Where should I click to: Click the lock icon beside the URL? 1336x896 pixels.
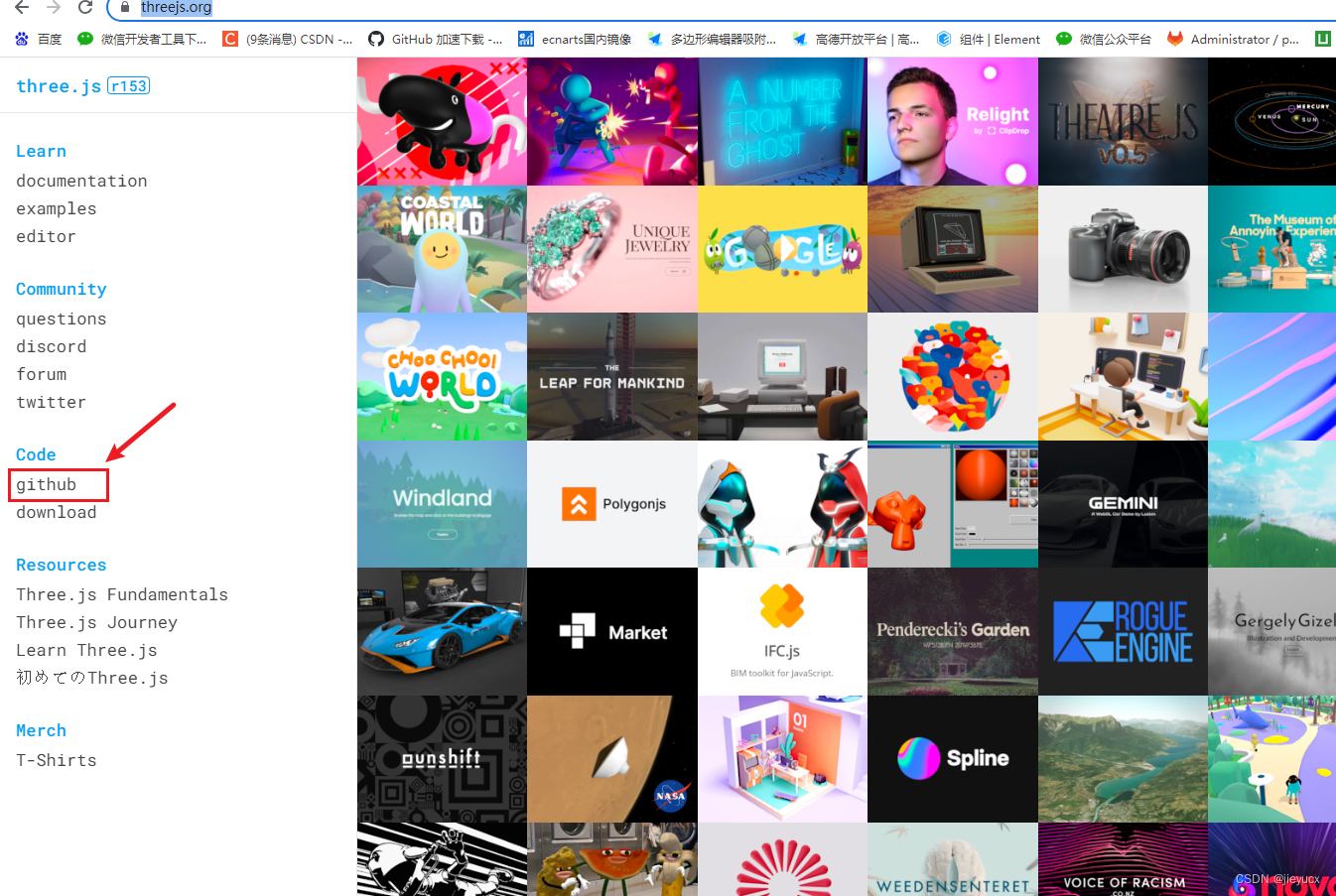[124, 7]
